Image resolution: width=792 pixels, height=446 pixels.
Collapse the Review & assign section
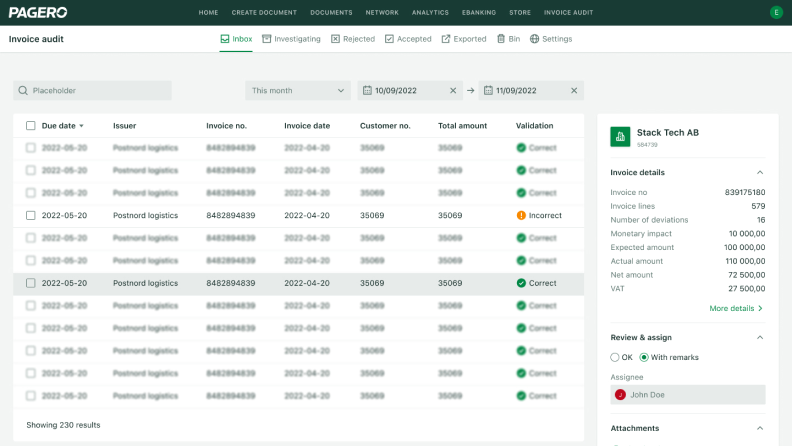click(x=760, y=338)
